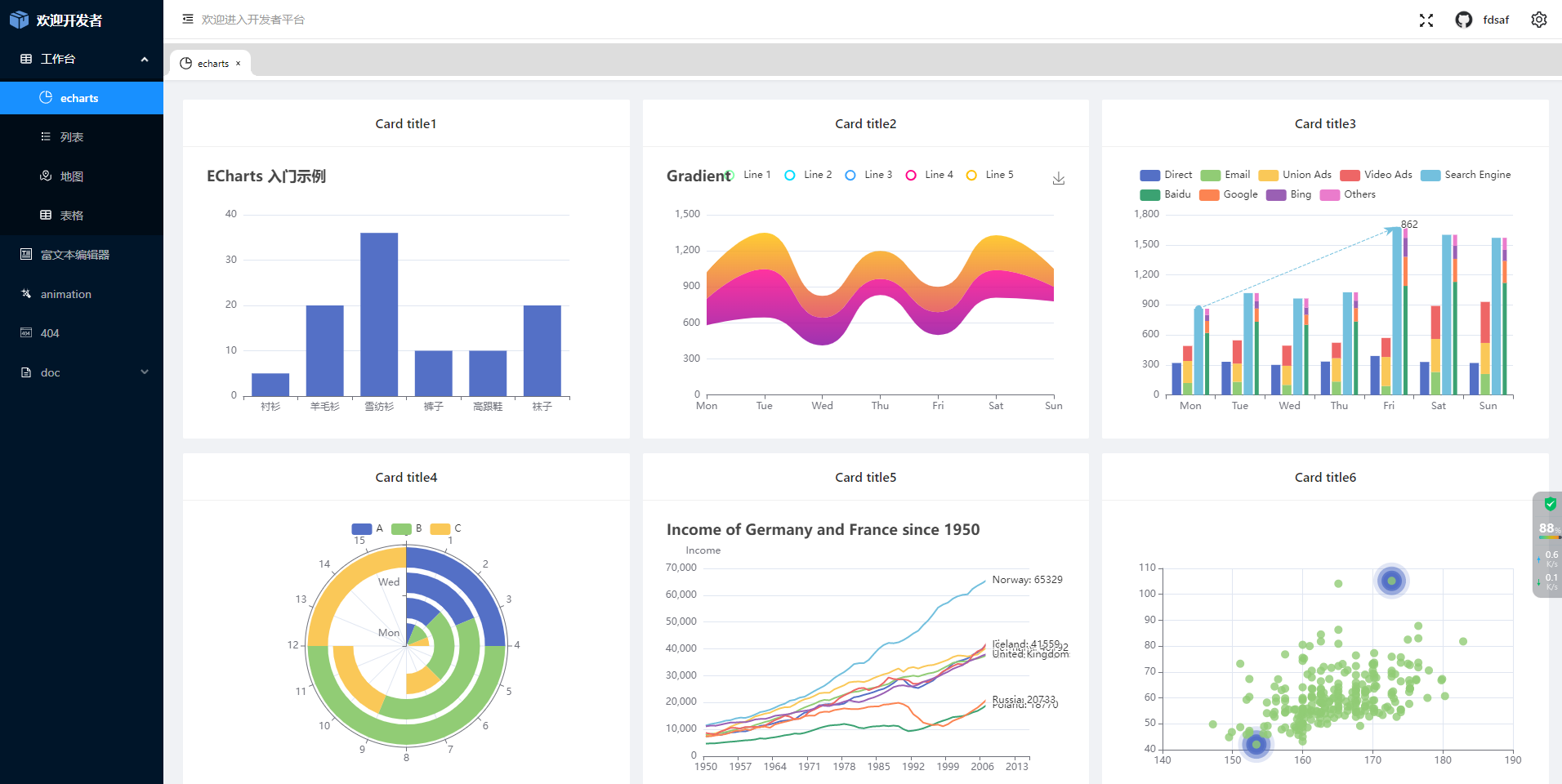Image resolution: width=1562 pixels, height=784 pixels.
Task: Close the echarts tab
Action: click(x=239, y=64)
